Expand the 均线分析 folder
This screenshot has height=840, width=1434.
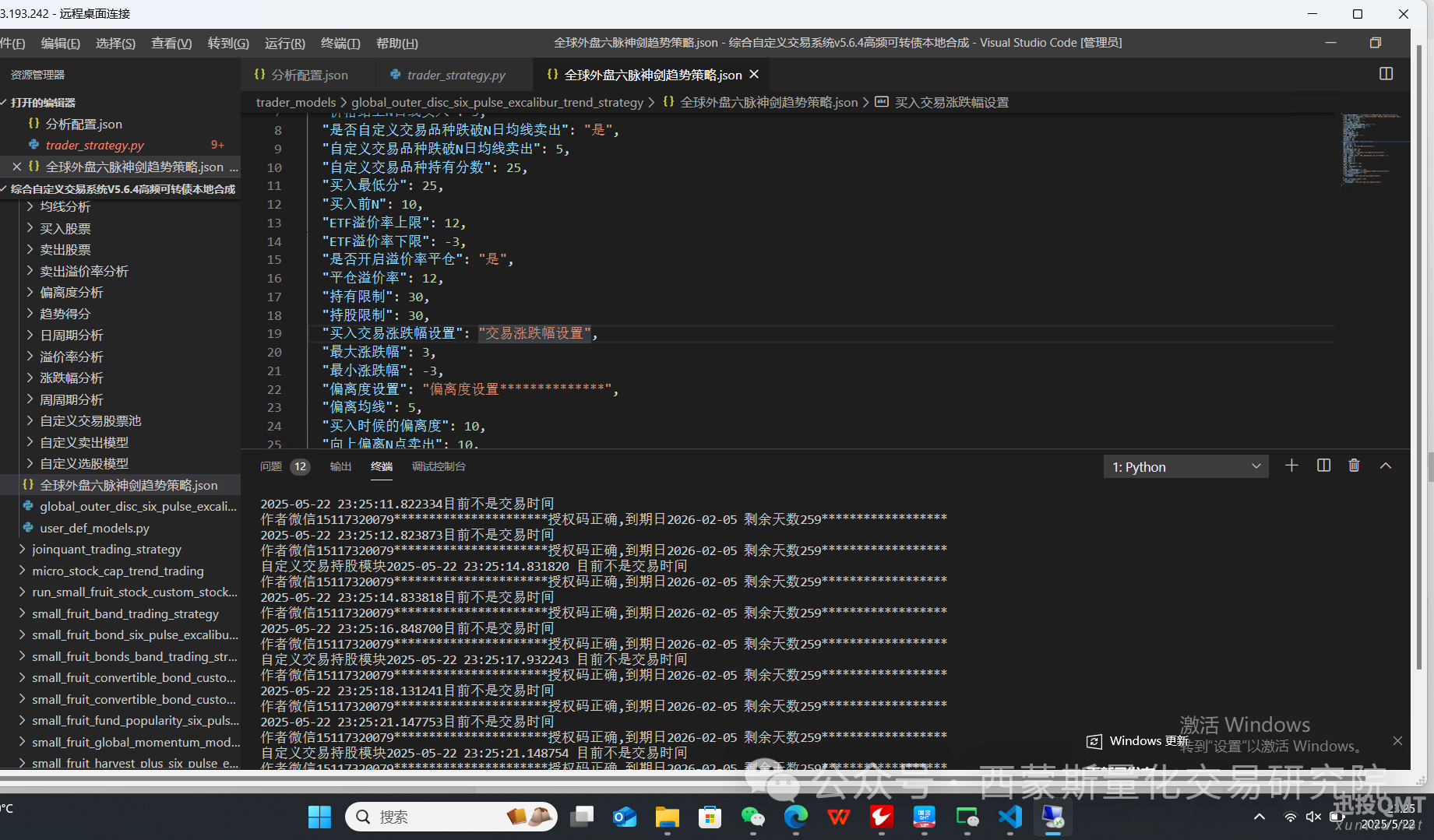[65, 206]
